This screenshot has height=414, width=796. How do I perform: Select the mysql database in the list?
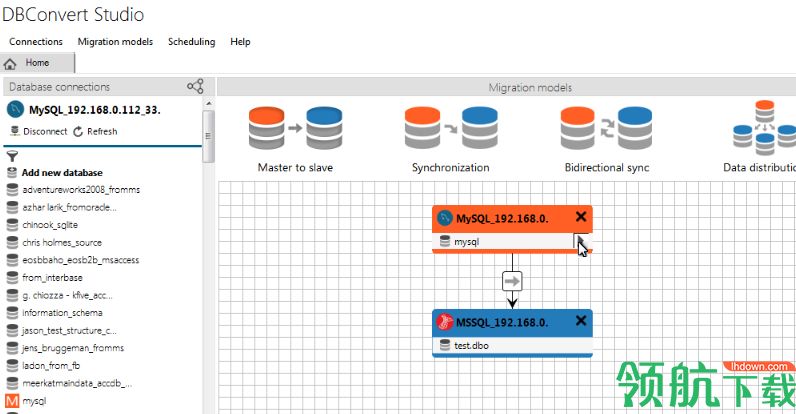[34, 401]
